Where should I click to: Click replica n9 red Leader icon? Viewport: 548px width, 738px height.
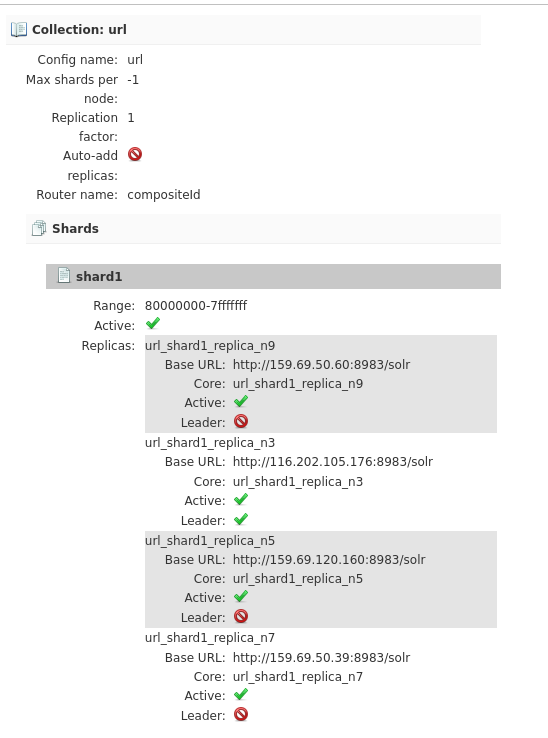(241, 421)
